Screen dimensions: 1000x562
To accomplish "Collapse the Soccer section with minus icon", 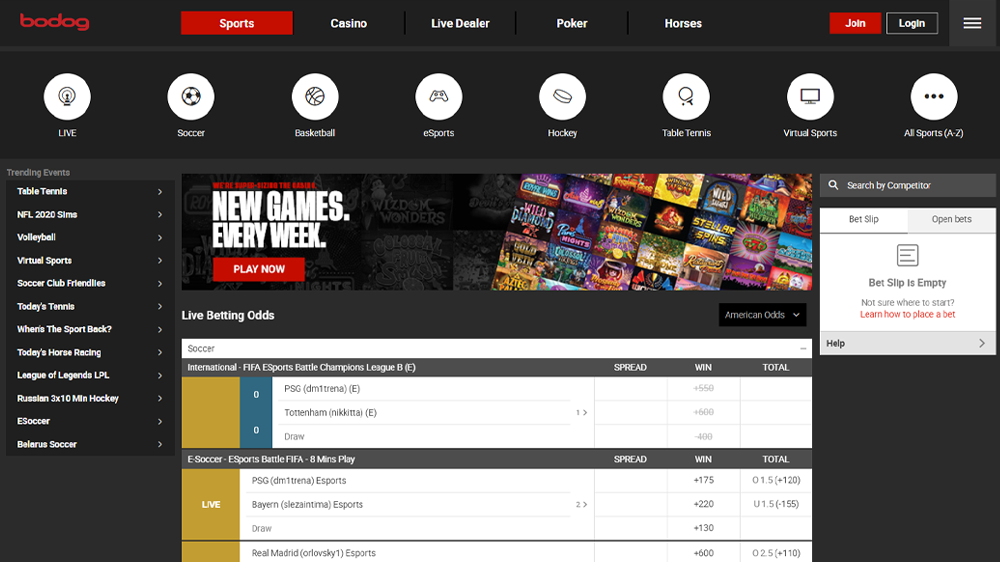I will [803, 348].
